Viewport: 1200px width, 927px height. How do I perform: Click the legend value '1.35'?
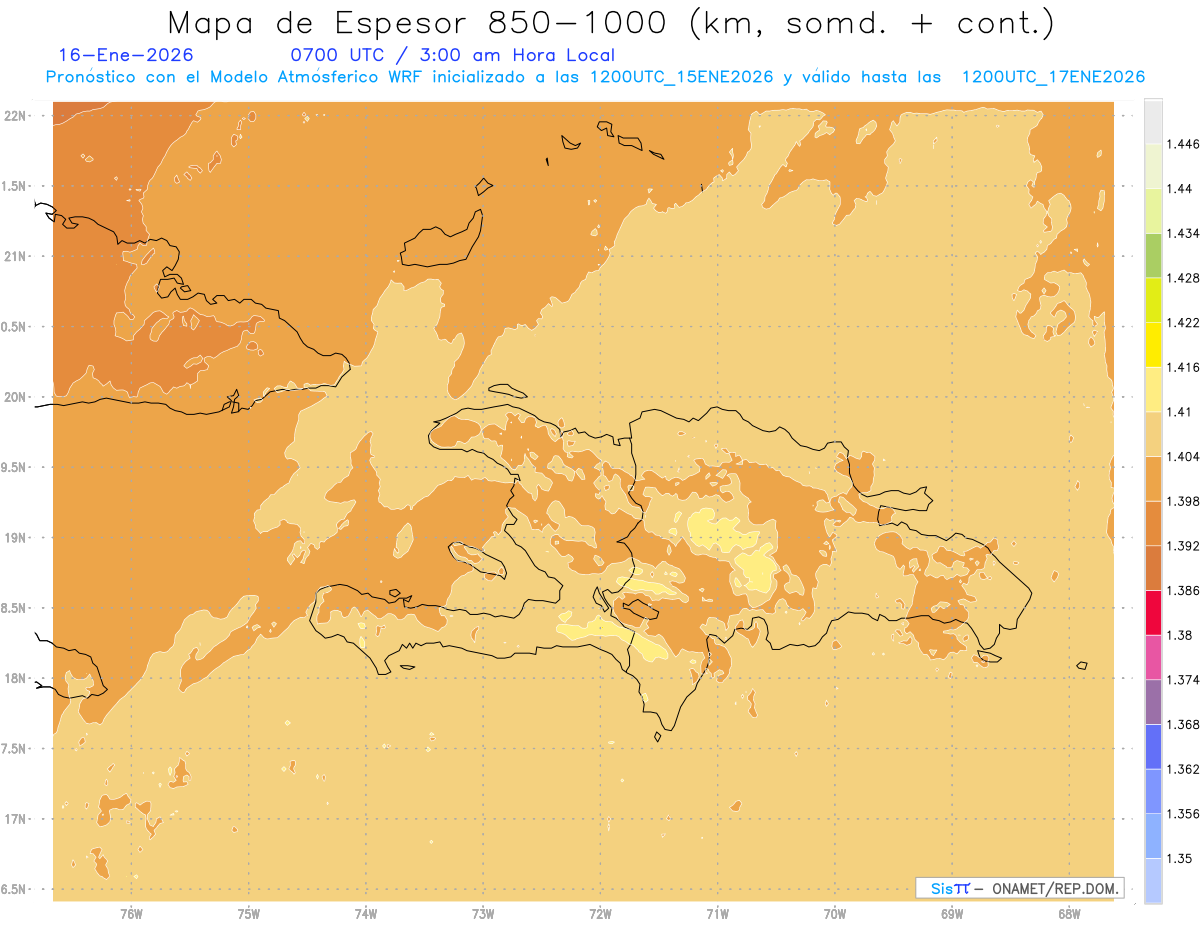click(x=1180, y=858)
